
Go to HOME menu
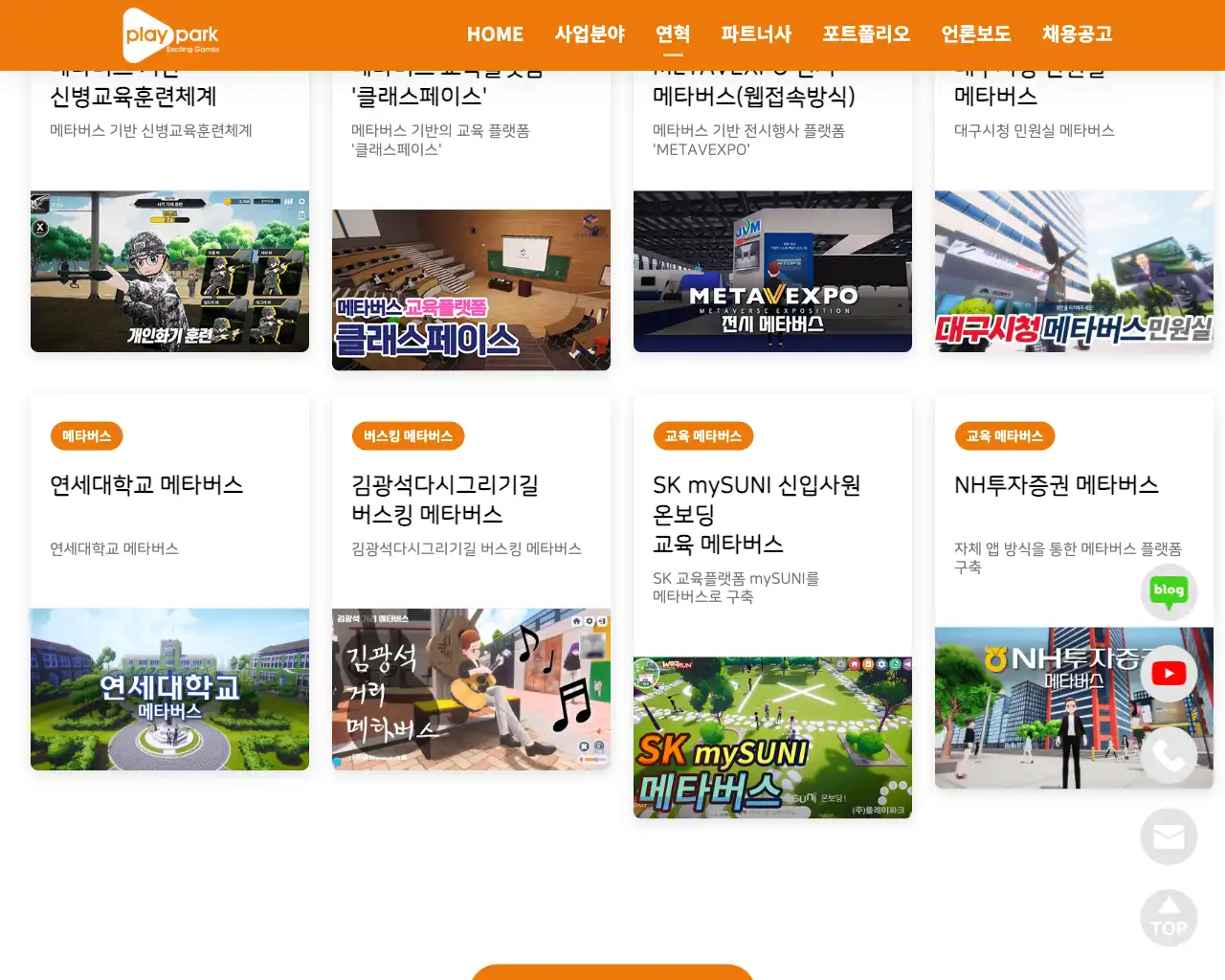click(x=495, y=34)
